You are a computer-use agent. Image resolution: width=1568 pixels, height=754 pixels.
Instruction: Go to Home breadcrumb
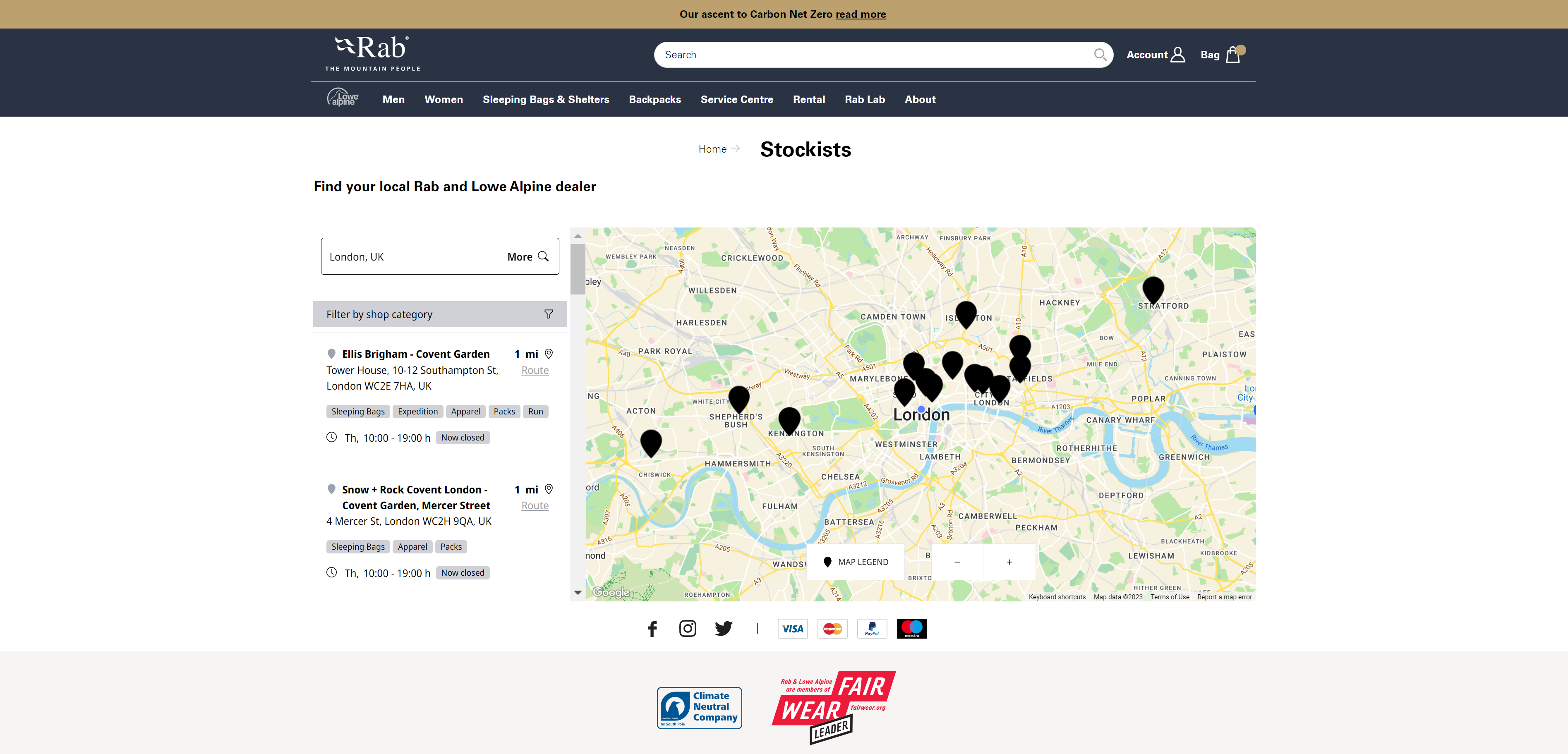coord(712,149)
